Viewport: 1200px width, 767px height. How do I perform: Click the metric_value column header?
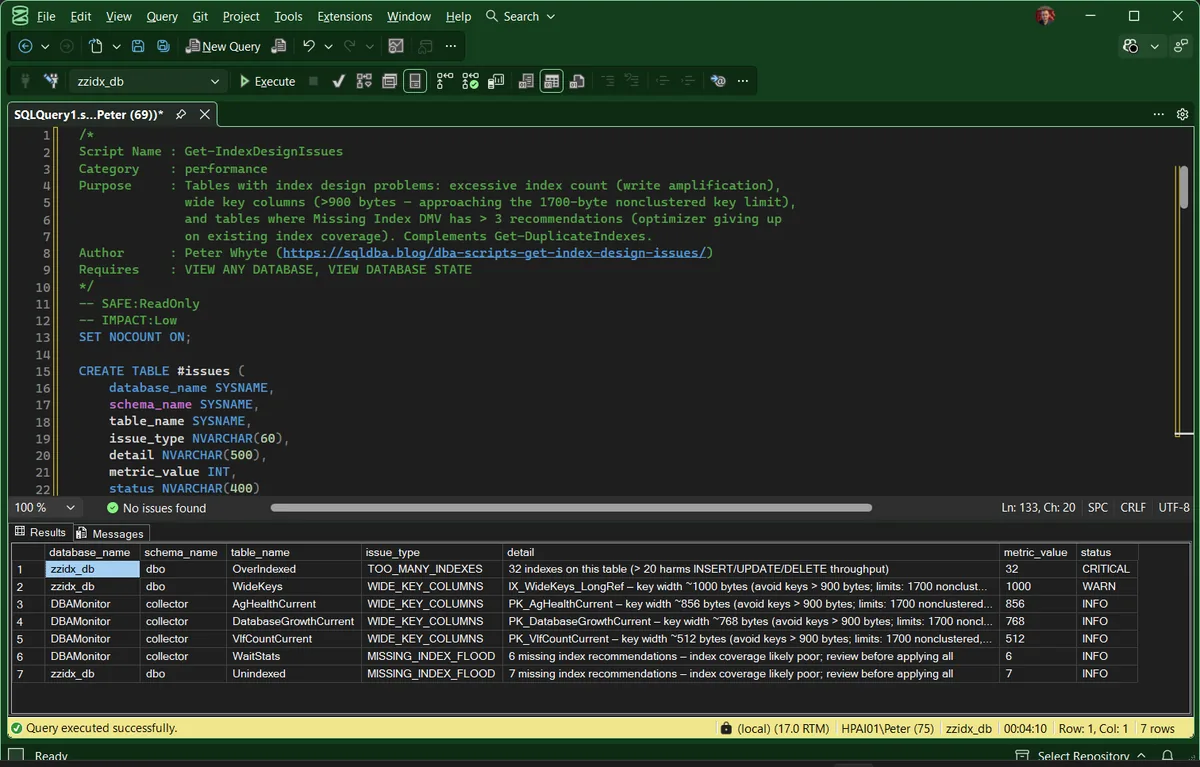point(1038,552)
